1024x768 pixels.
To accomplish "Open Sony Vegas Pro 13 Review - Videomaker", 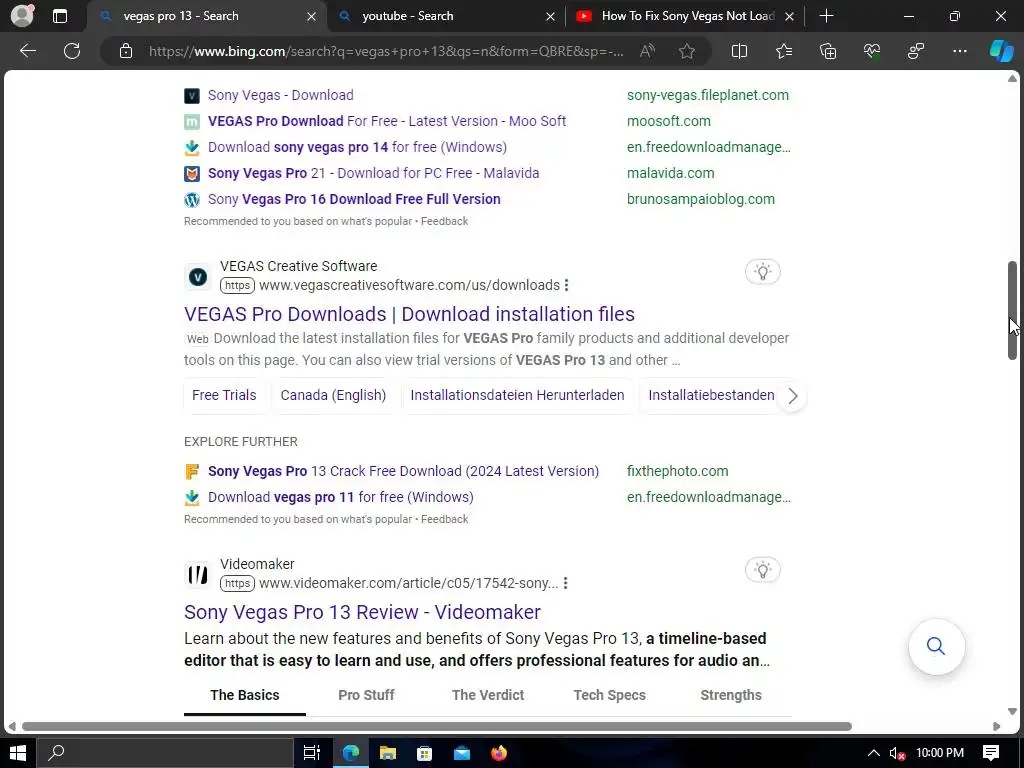I will (x=362, y=612).
